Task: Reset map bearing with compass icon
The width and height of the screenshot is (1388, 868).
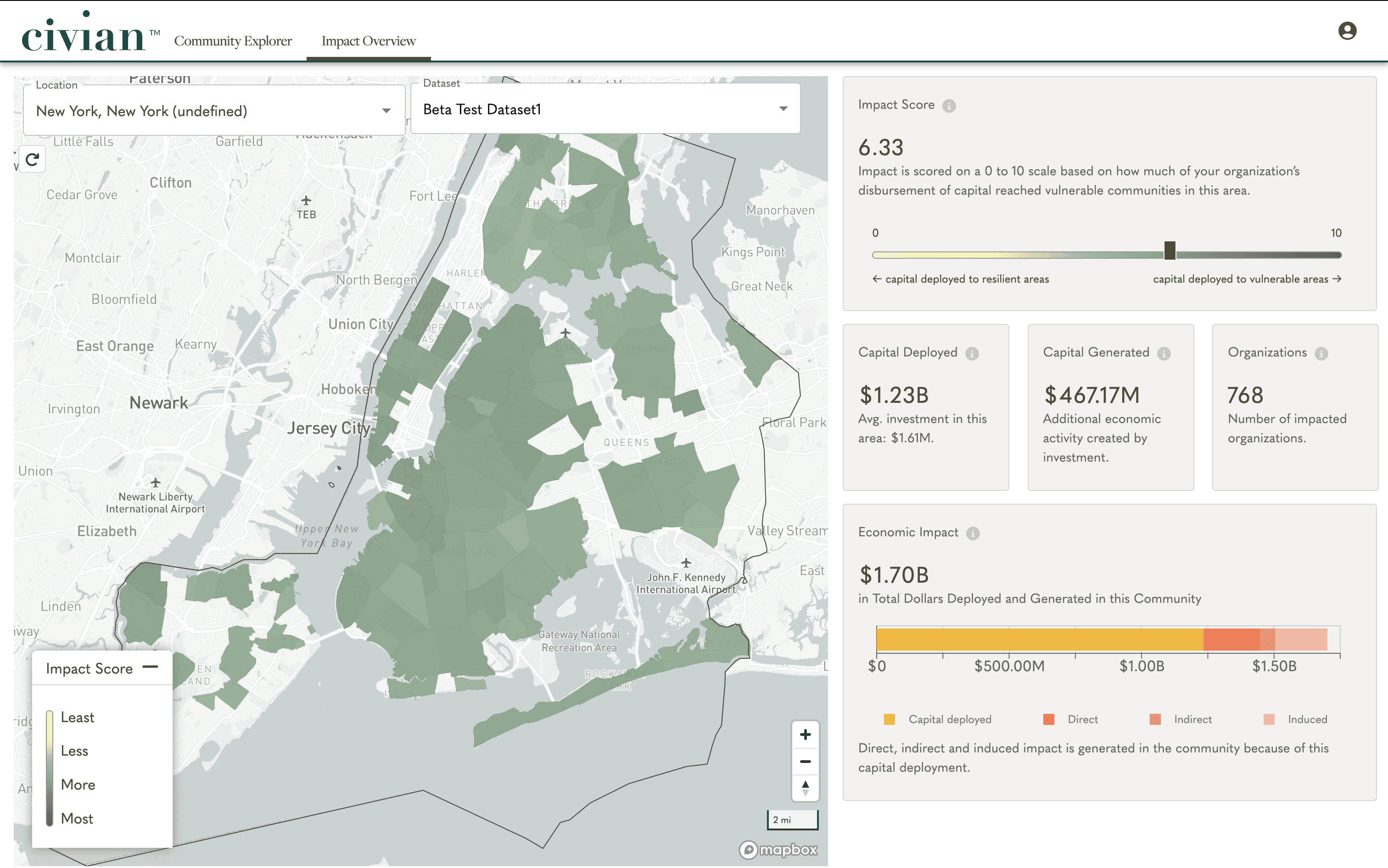Action: (805, 788)
